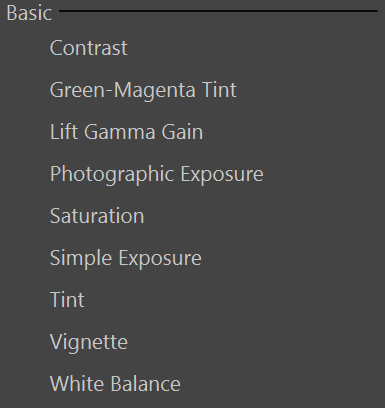Select the Contrast effect
The width and height of the screenshot is (385, 408).
[x=88, y=48]
